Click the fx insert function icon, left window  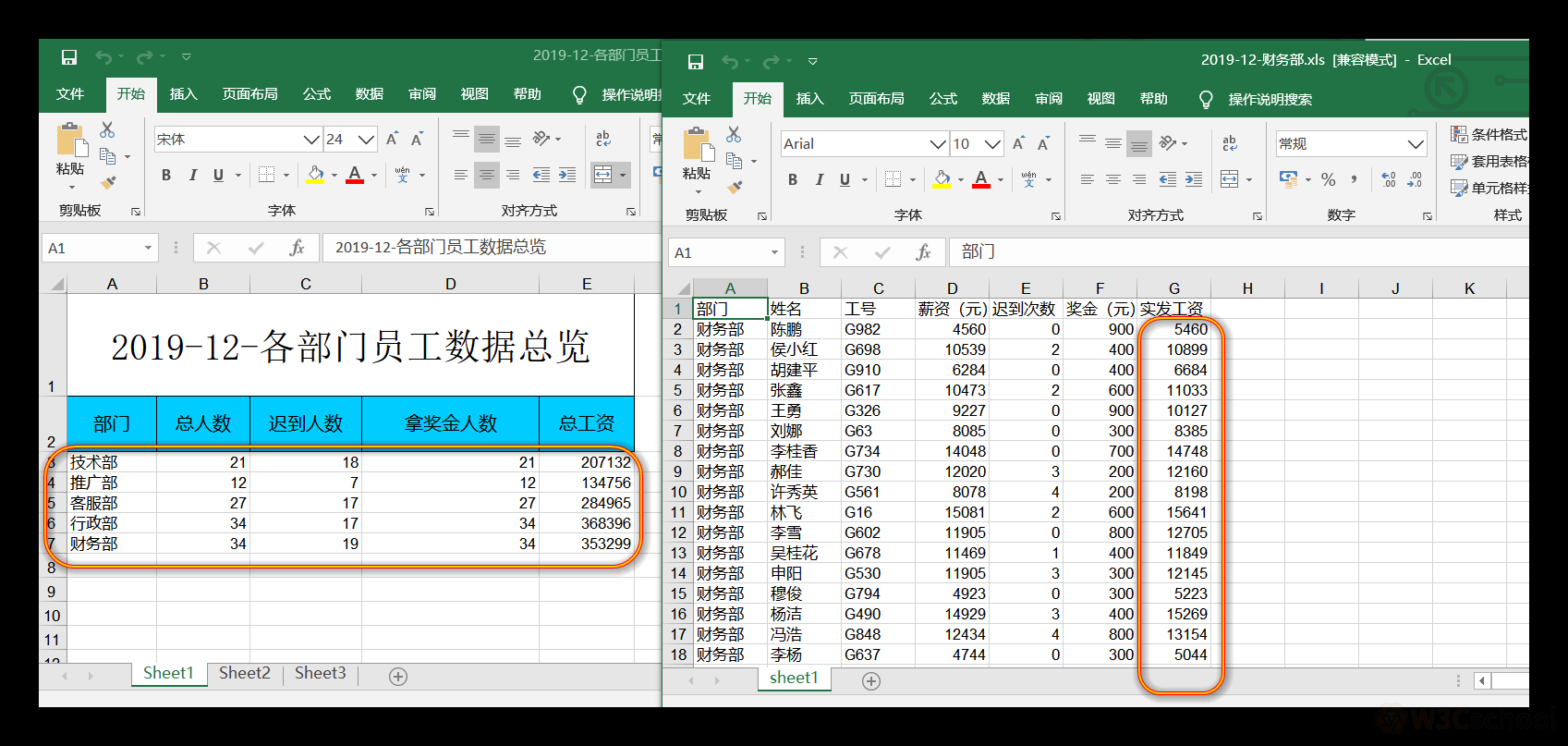[297, 248]
